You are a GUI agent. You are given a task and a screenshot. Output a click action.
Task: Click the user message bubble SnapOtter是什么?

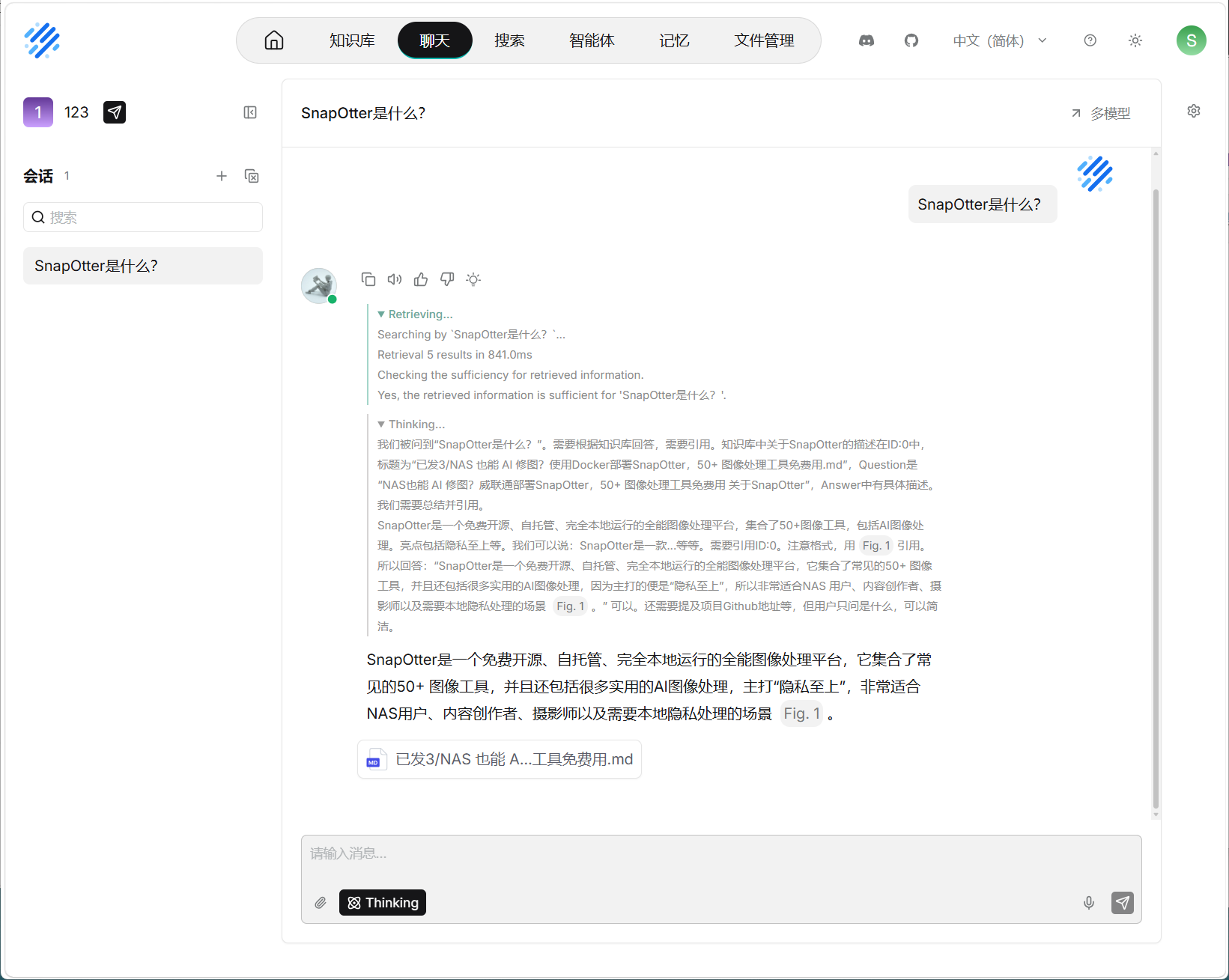tap(983, 204)
